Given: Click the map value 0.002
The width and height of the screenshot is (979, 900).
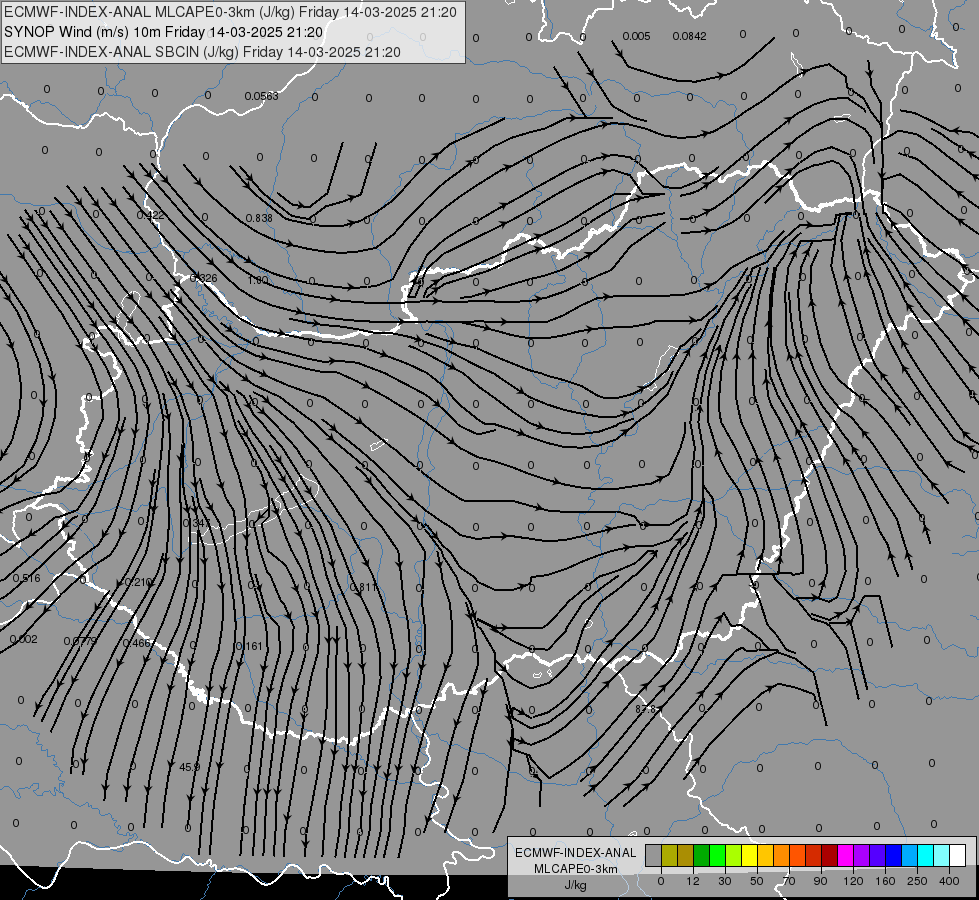Looking at the screenshot, I should pos(24,639).
